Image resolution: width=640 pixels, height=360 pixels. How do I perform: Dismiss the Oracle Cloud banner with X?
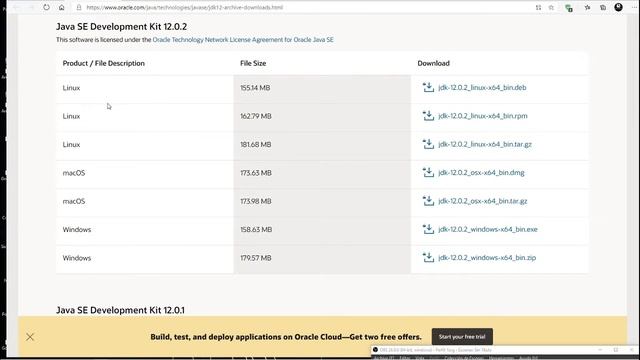pyautogui.click(x=30, y=337)
